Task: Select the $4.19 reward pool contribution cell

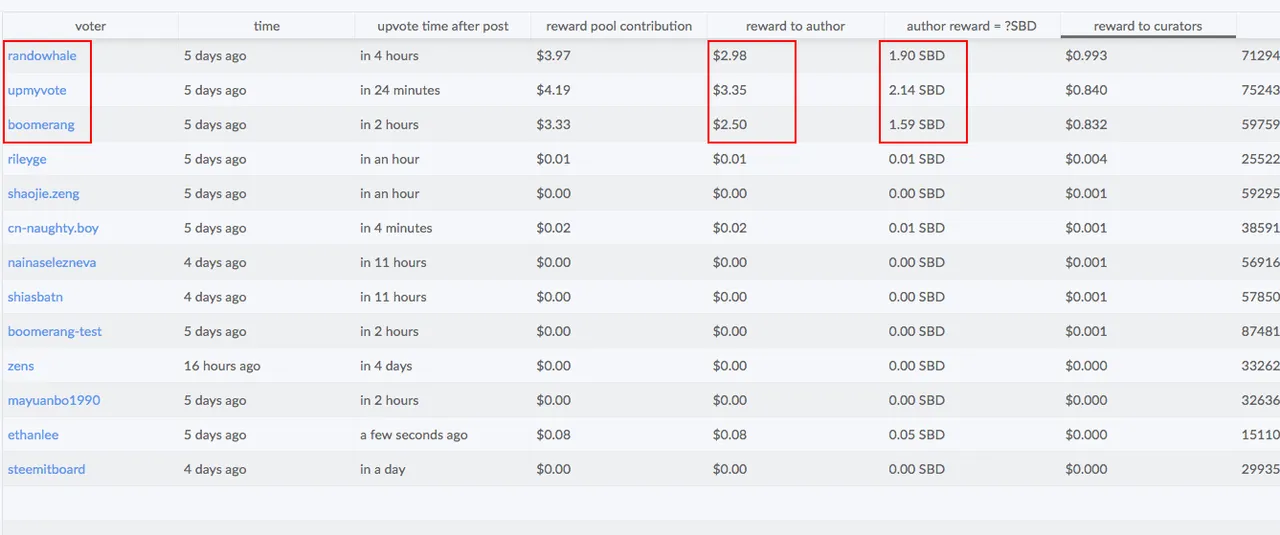Action: tap(553, 90)
